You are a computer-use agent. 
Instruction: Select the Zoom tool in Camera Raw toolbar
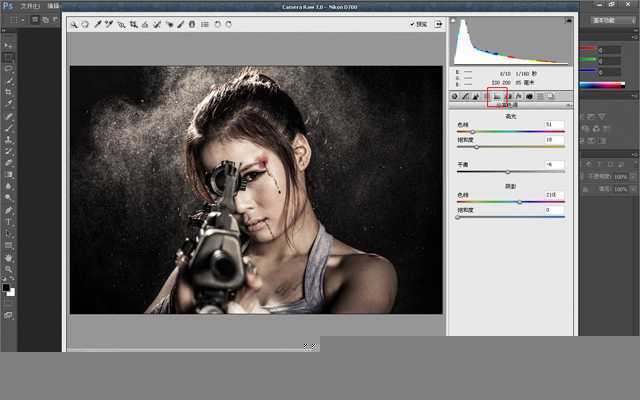coord(74,24)
